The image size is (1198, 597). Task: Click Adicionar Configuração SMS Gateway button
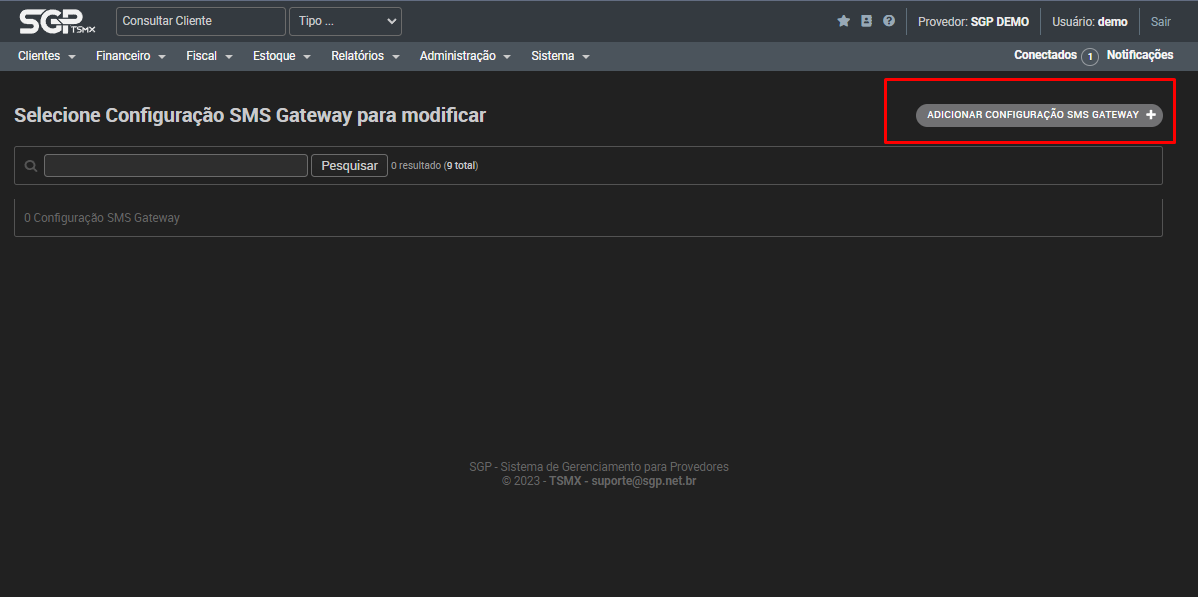click(x=1039, y=115)
